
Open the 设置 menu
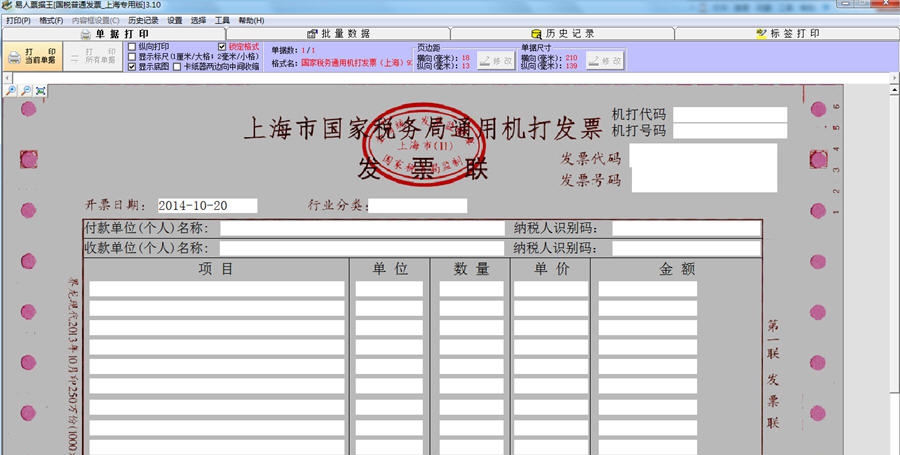click(x=174, y=21)
